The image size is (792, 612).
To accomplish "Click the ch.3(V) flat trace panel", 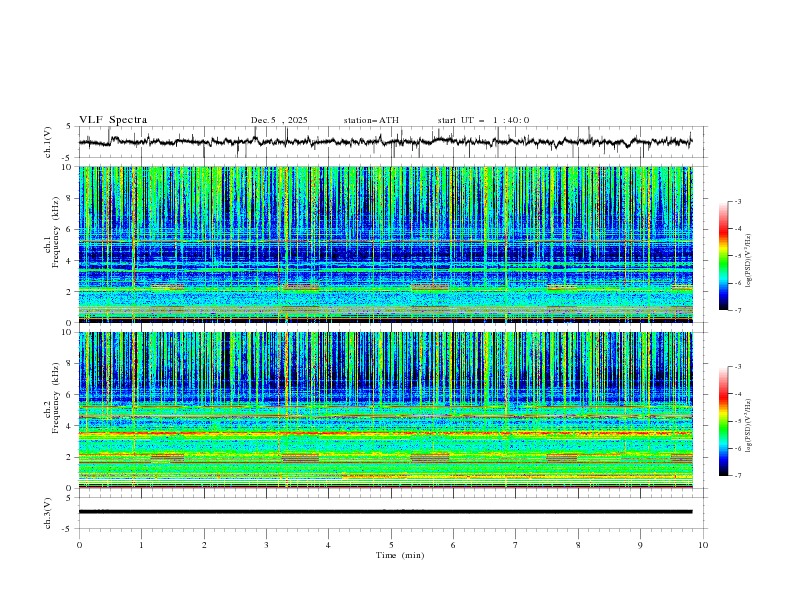I will 390,511.
